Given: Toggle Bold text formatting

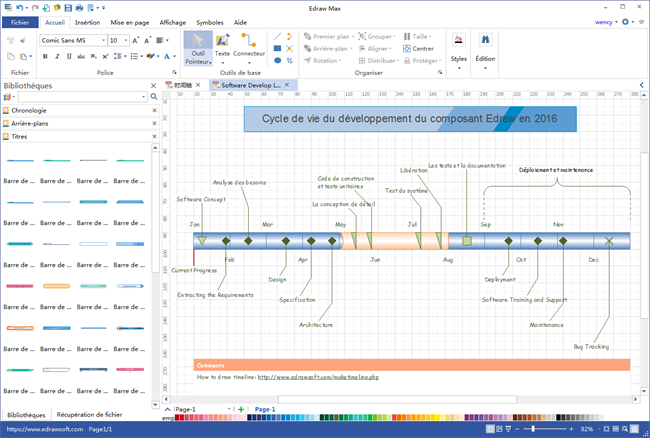Looking at the screenshot, I should 47,58.
